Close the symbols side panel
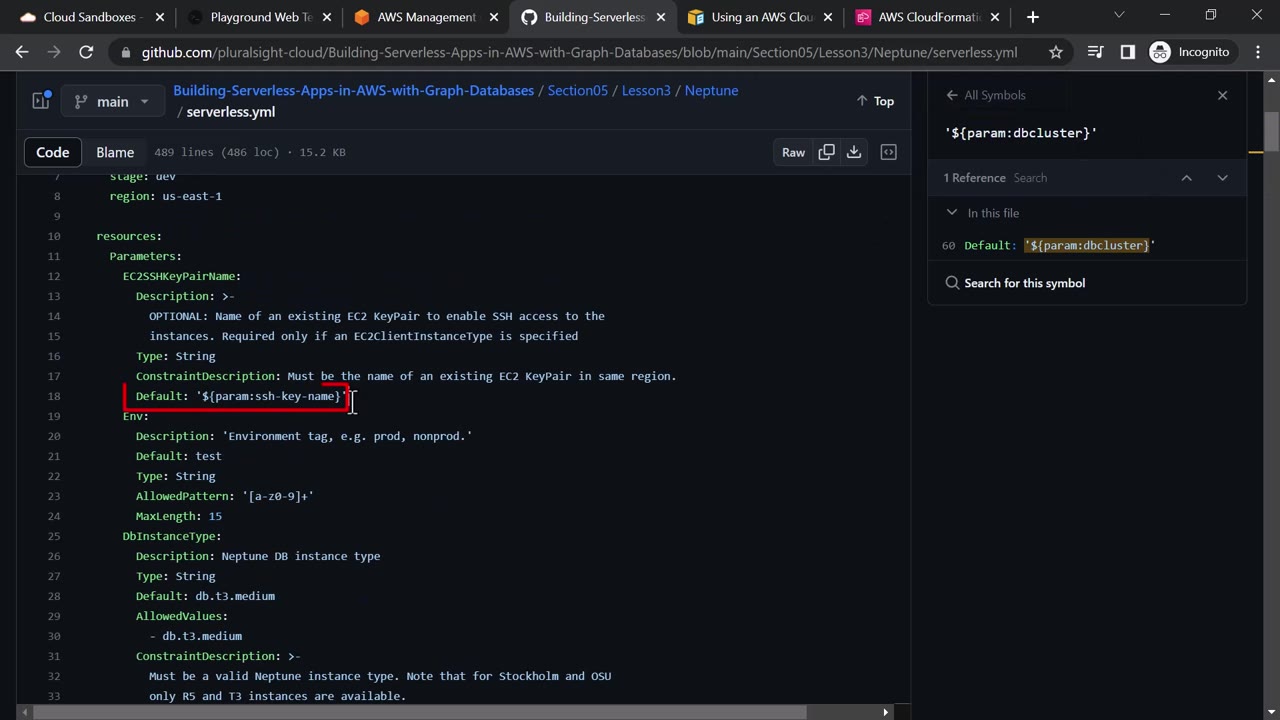This screenshot has width=1280, height=720. click(x=1222, y=95)
